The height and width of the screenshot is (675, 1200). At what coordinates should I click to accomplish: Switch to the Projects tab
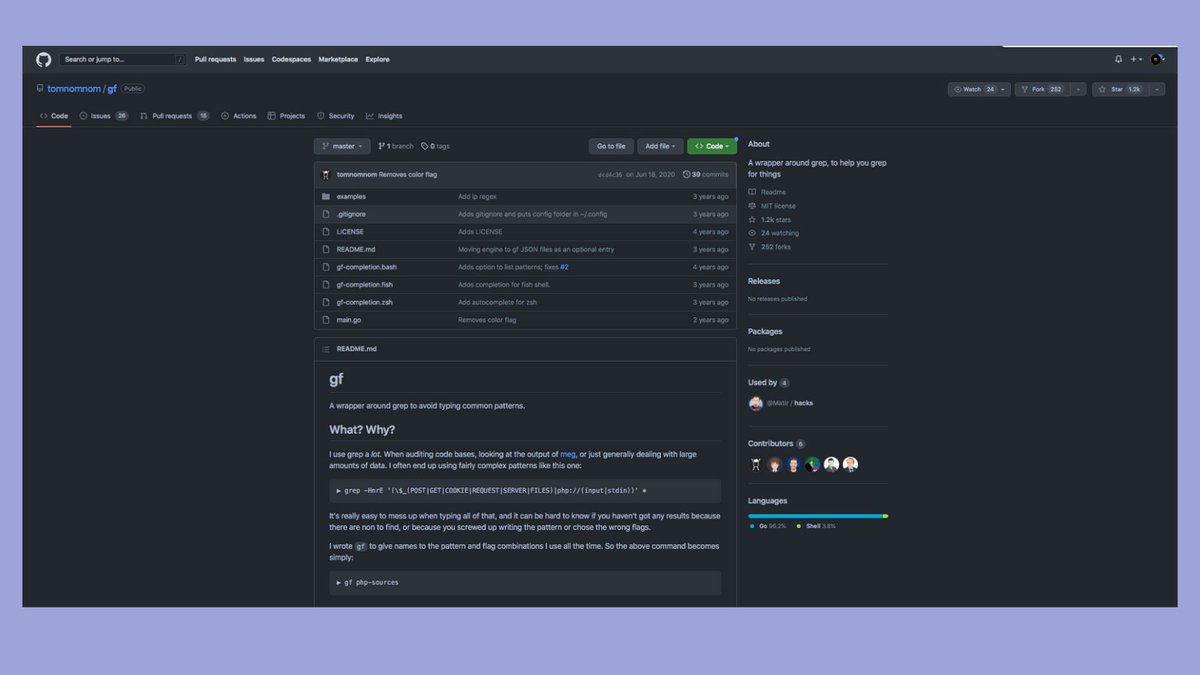click(x=286, y=116)
